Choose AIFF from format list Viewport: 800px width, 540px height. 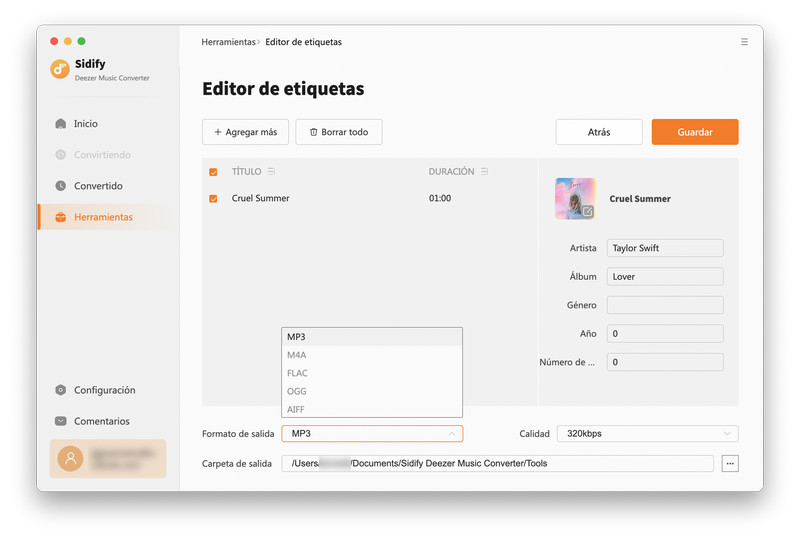tap(372, 409)
